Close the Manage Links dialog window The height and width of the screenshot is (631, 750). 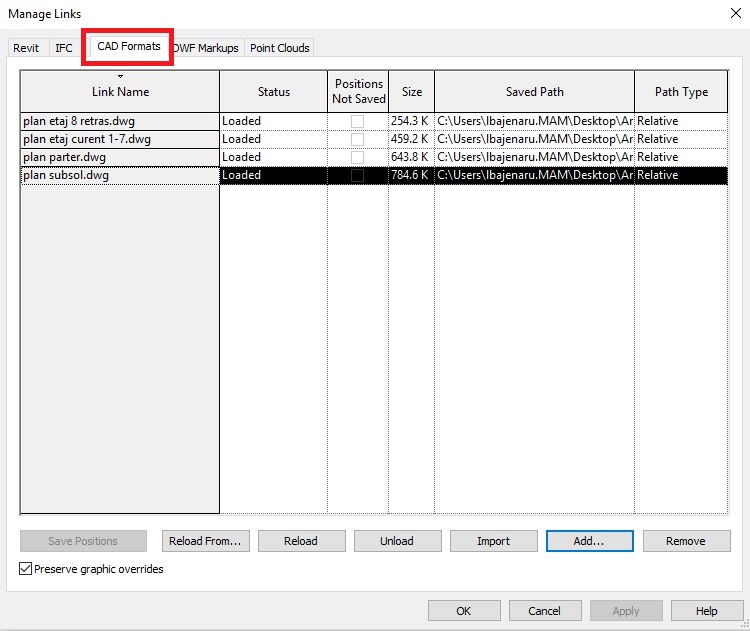point(736,13)
